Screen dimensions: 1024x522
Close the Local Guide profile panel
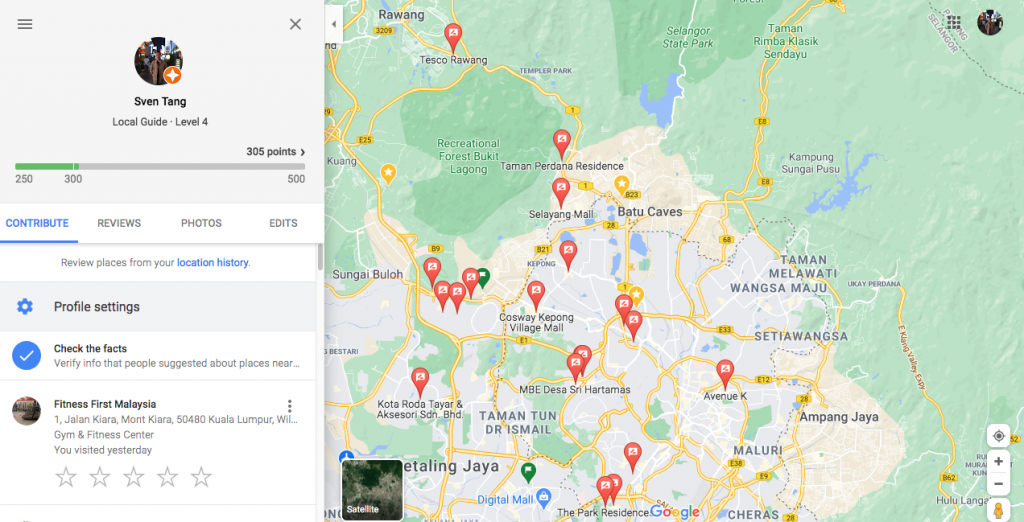[x=295, y=24]
